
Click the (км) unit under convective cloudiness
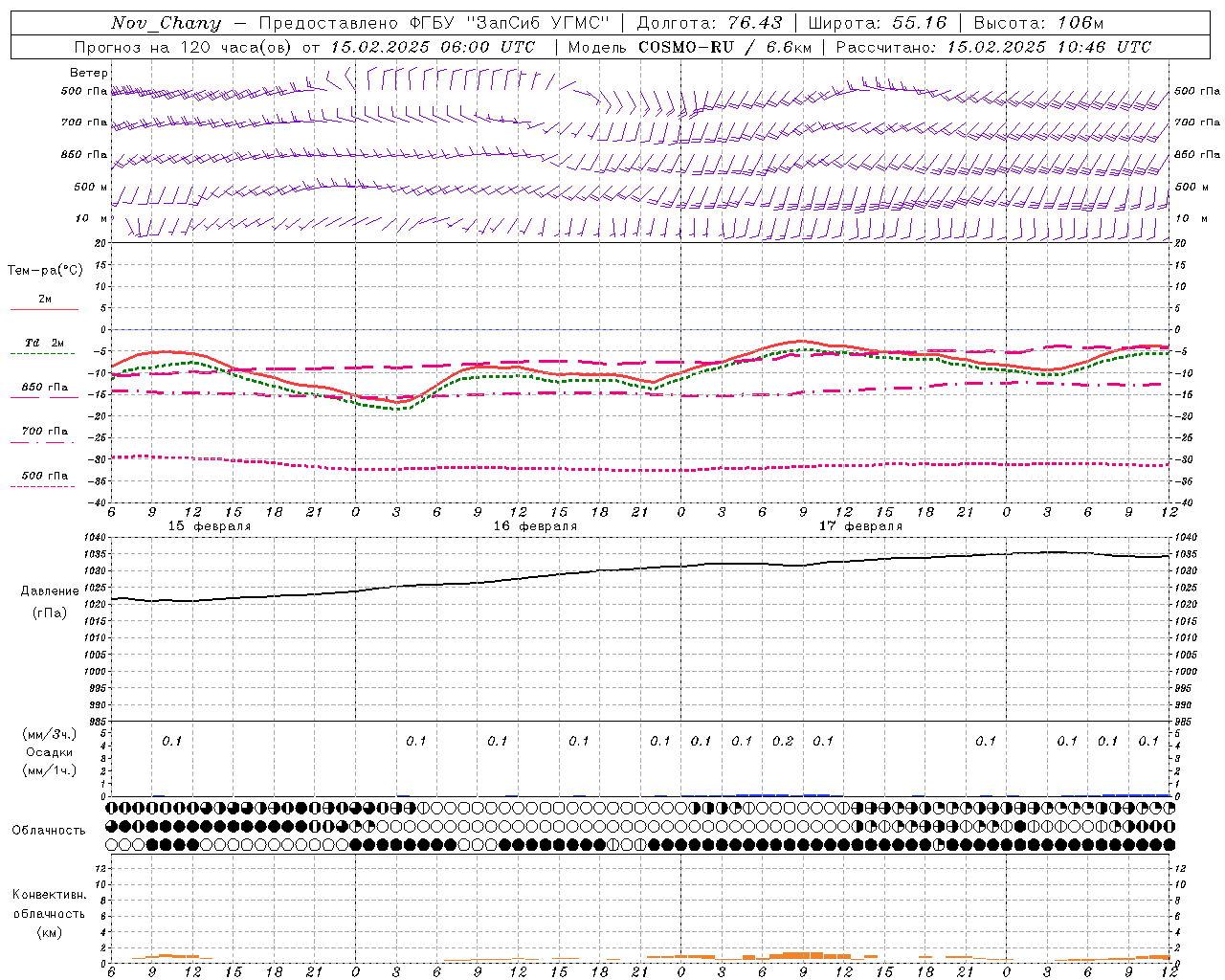pyautogui.click(x=49, y=932)
